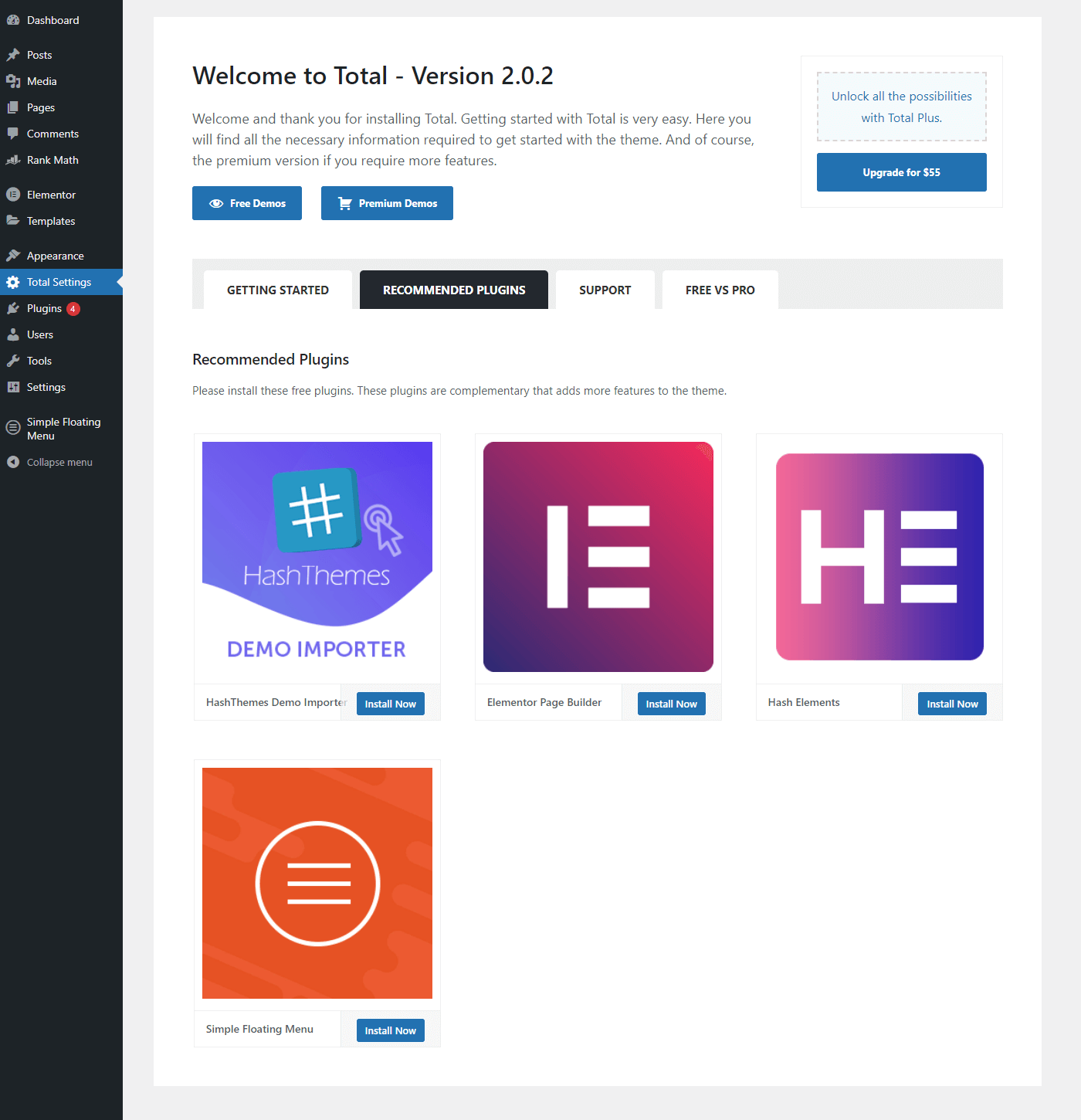Click Collapse menu link
Screen dimensions: 1081x1120
click(59, 462)
